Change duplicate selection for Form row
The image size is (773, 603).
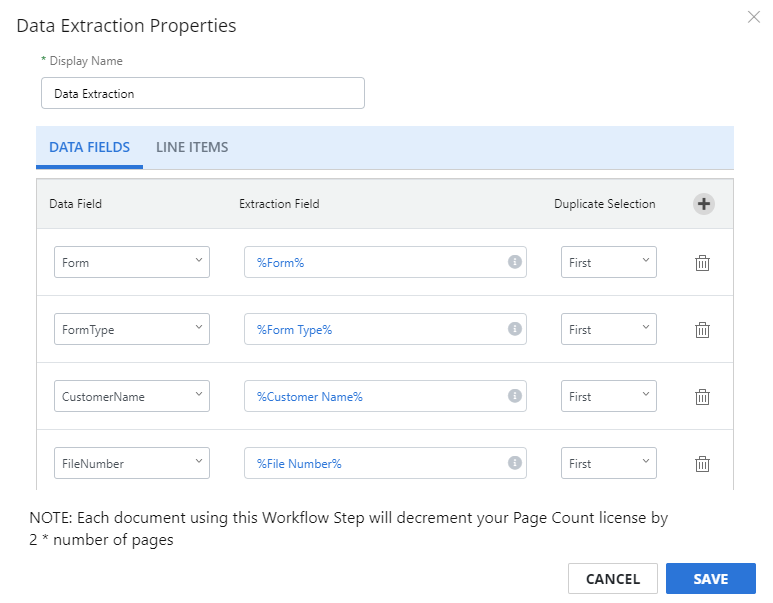pyautogui.click(x=608, y=262)
